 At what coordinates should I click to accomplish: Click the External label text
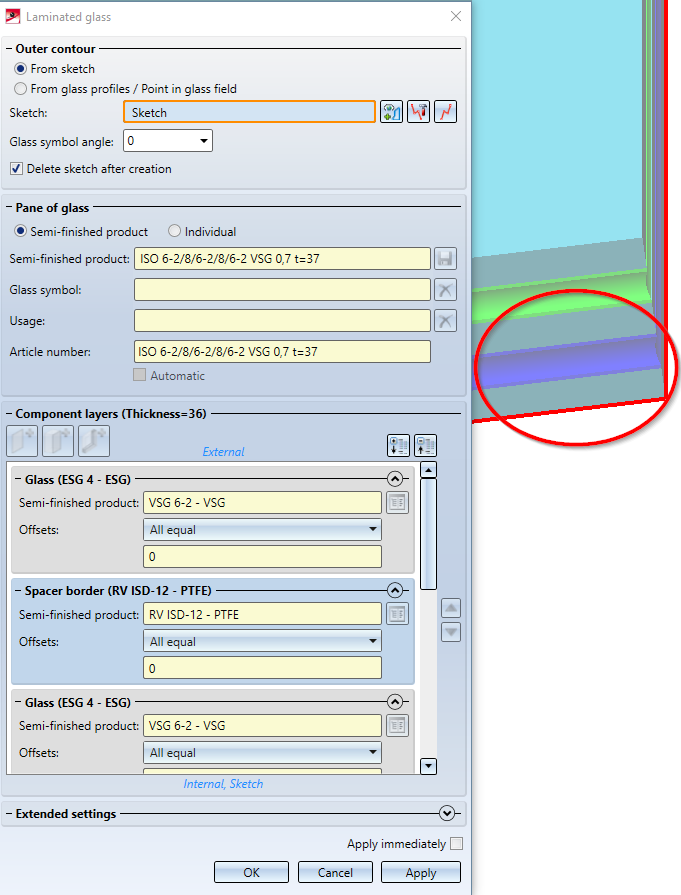[x=223, y=451]
